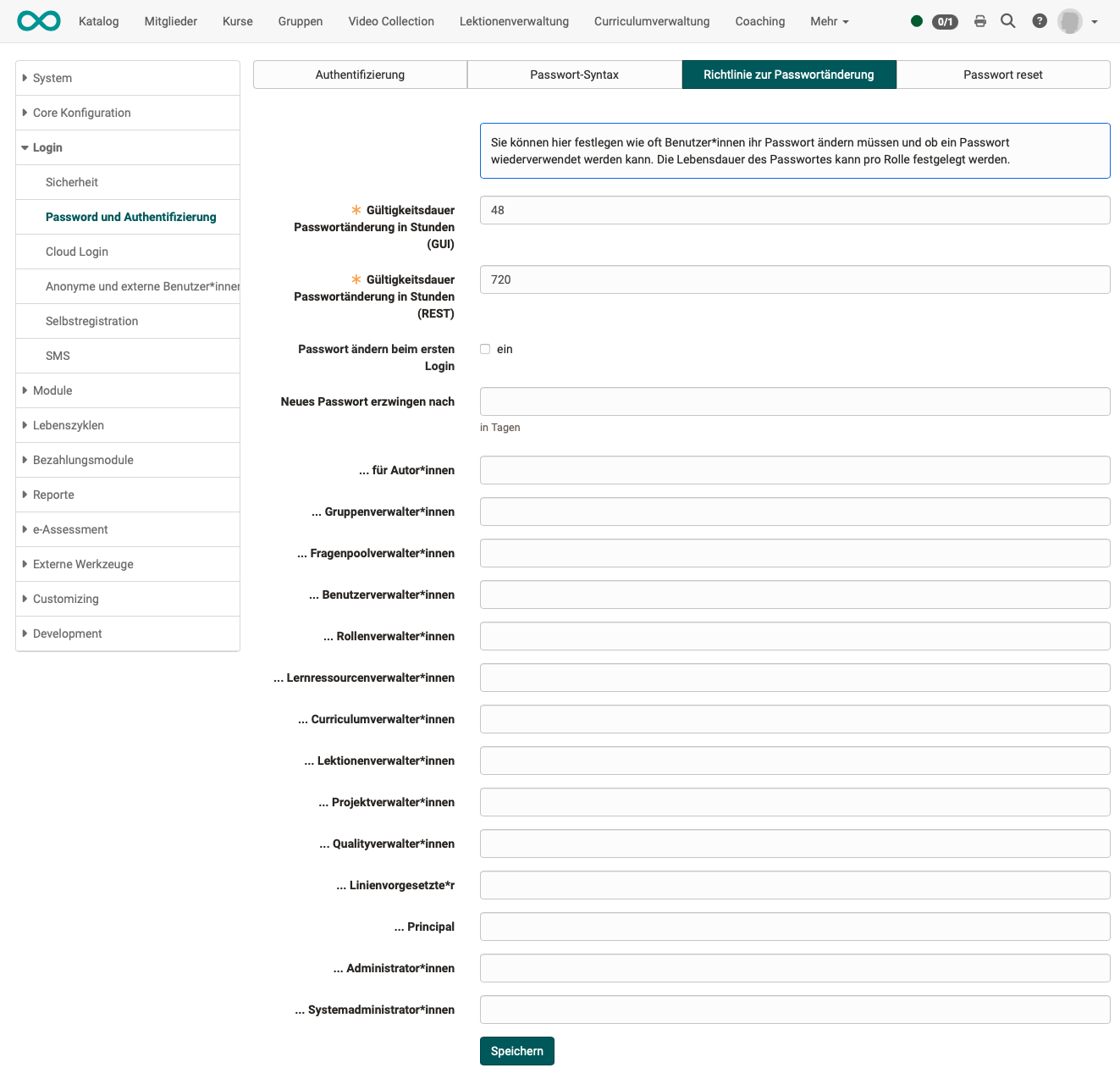Focus the REST Gültigkeitsdauer field with 720
1120x1090 pixels.
tap(795, 279)
